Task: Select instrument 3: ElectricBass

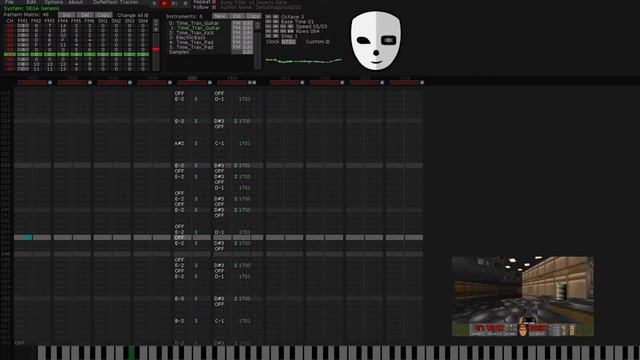Action: [188, 38]
